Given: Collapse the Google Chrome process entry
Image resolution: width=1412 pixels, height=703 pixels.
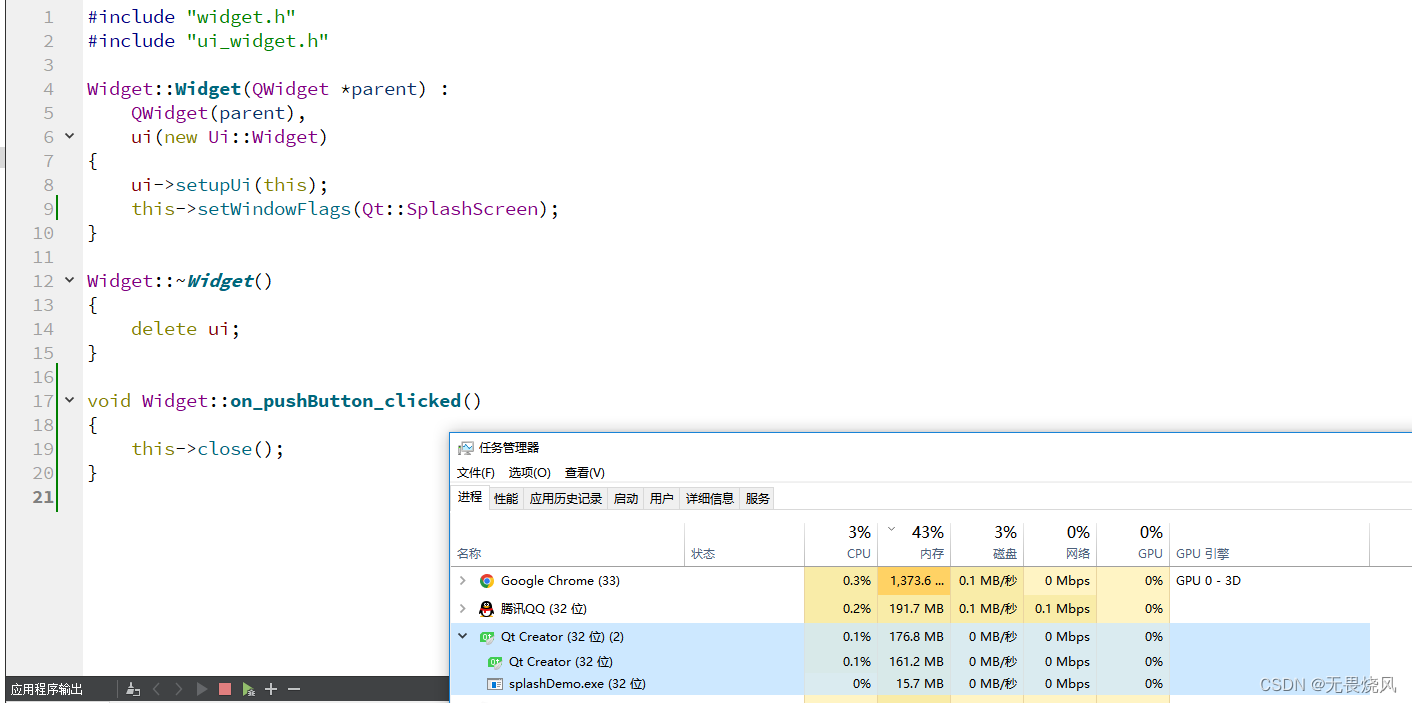Looking at the screenshot, I should (462, 580).
